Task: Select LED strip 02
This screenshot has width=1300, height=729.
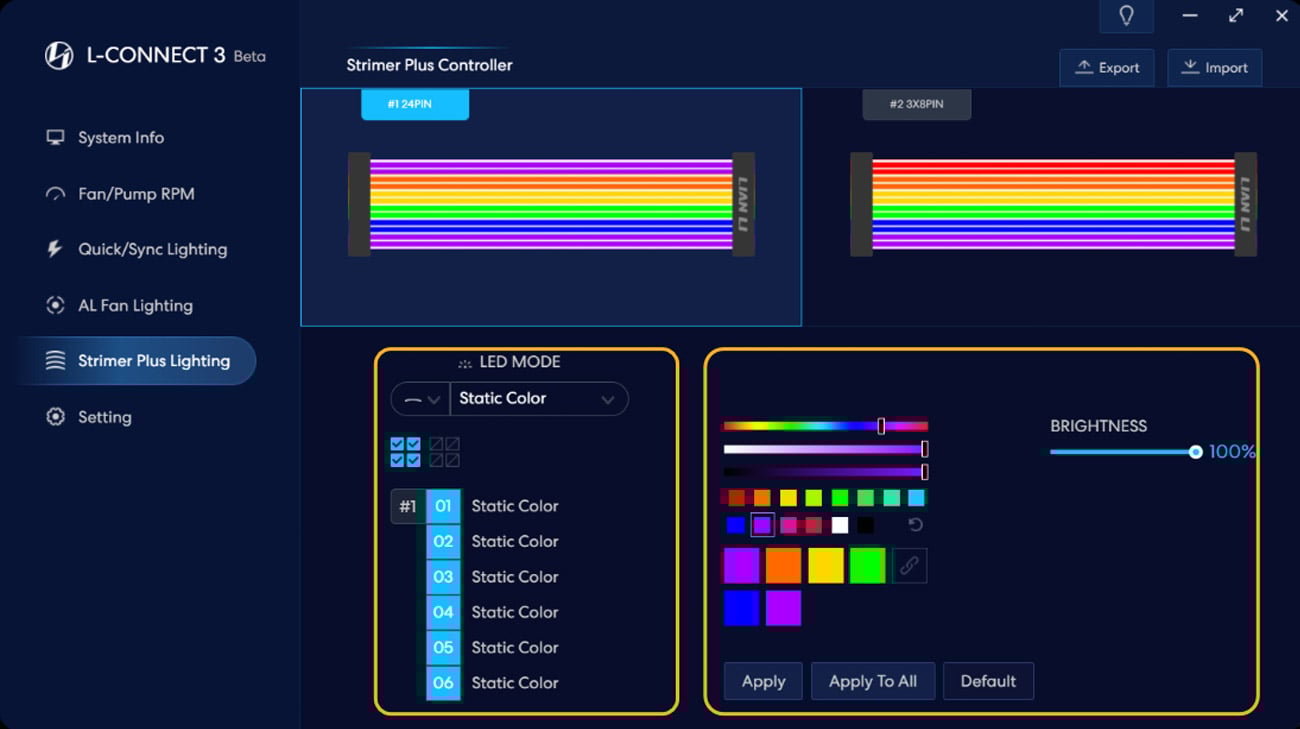Action: 443,541
